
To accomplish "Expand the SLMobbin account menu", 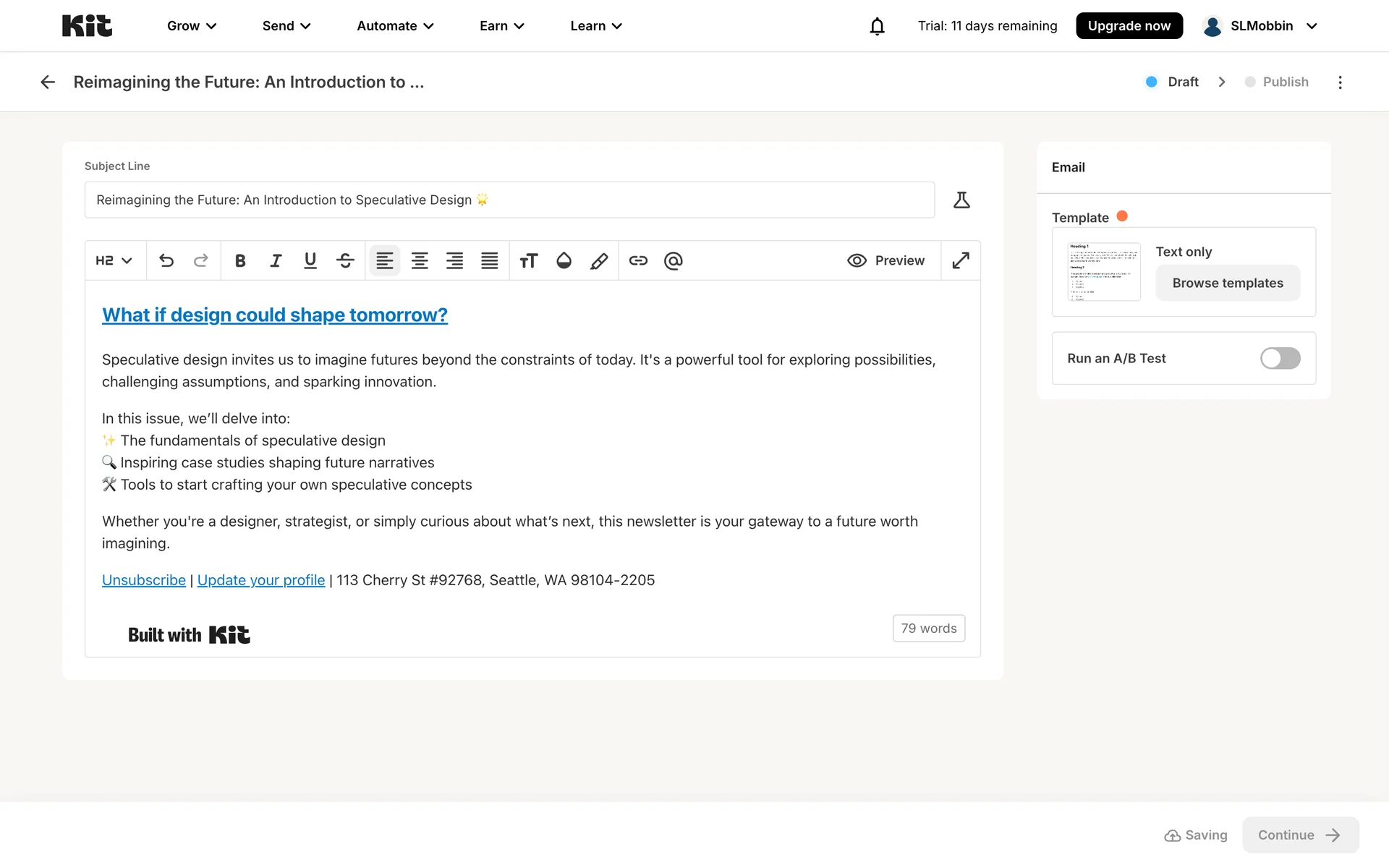I will click(x=1260, y=26).
